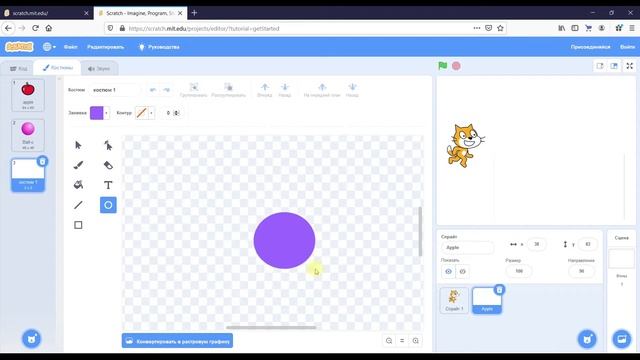Viewport: 640px width, 360px height.
Task: Select the apple costume thumbnail
Action: pos(28,95)
